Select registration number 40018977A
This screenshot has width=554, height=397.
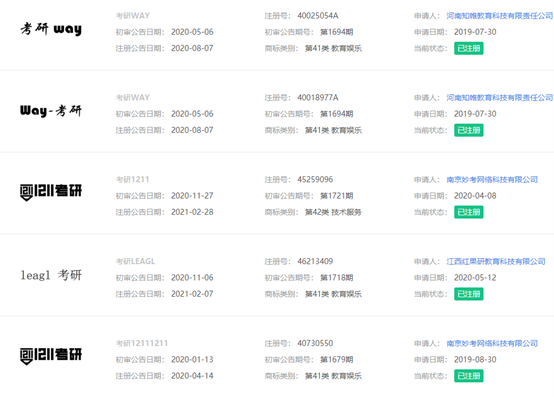(318, 97)
